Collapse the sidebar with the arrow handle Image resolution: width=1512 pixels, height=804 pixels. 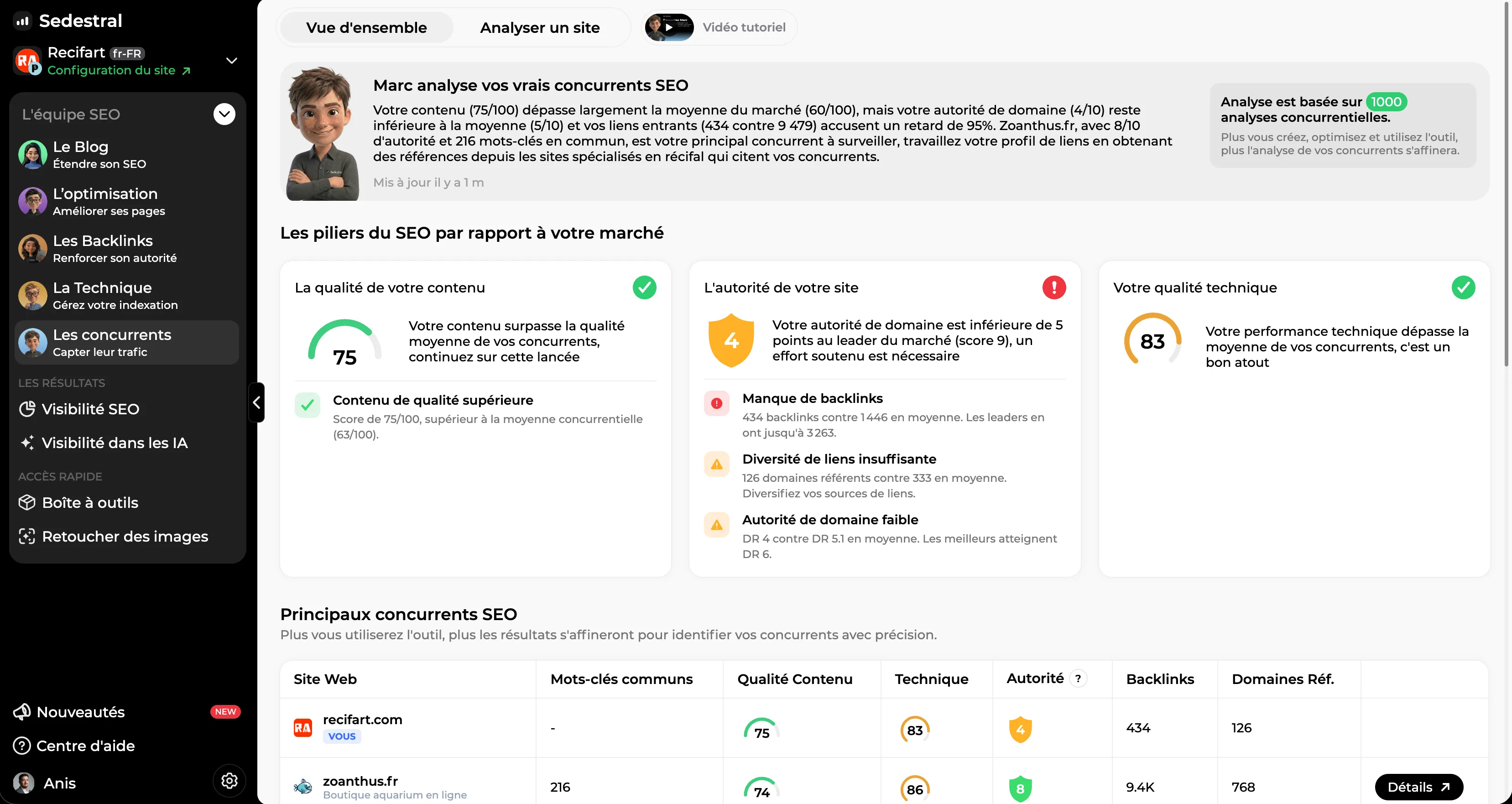tap(256, 402)
